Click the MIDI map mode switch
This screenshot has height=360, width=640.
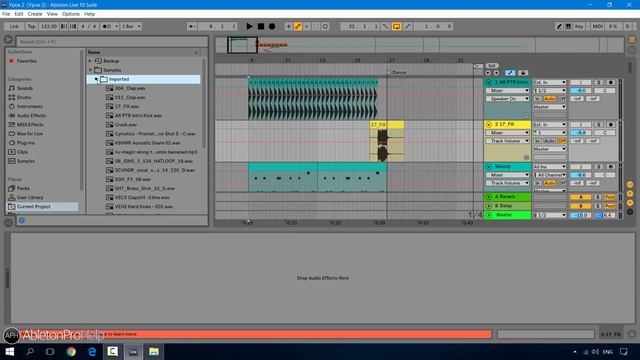597,26
